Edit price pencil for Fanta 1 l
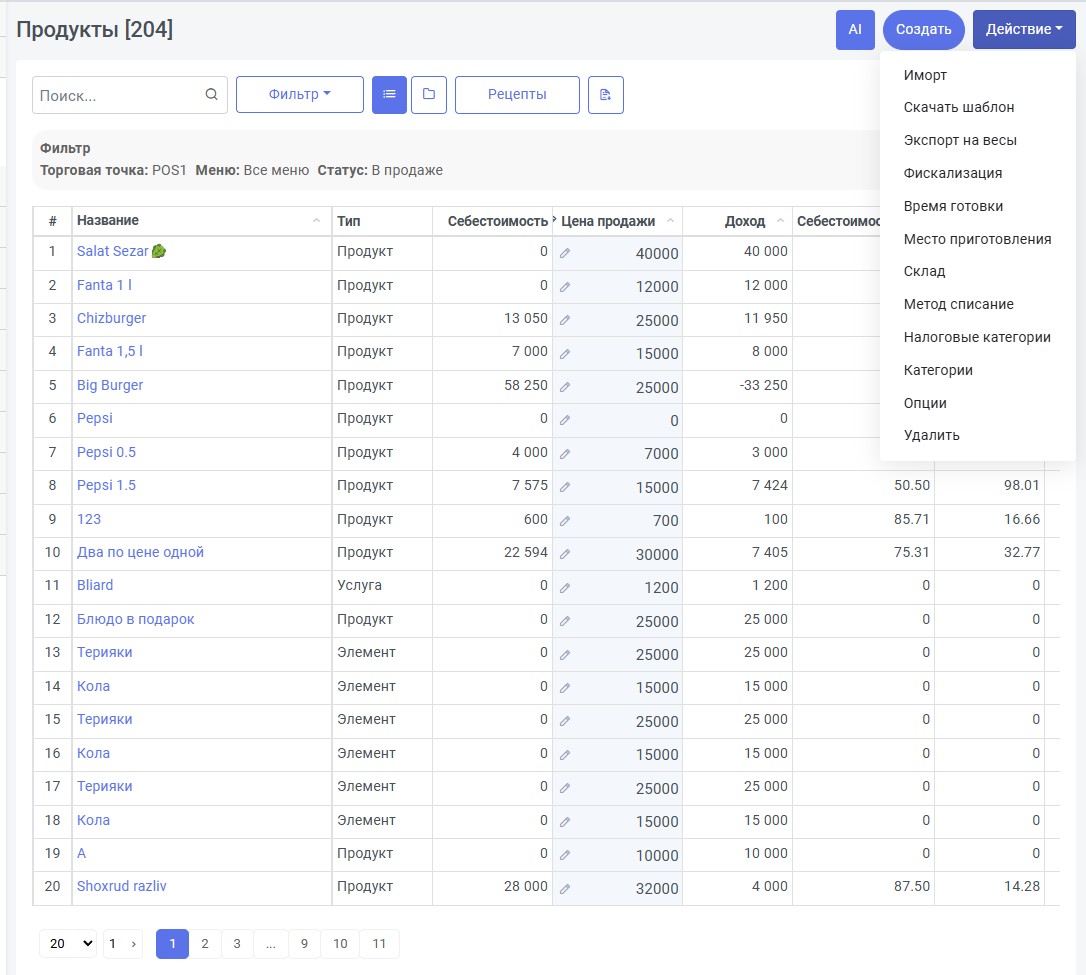This screenshot has height=975, width=1086. point(565,287)
